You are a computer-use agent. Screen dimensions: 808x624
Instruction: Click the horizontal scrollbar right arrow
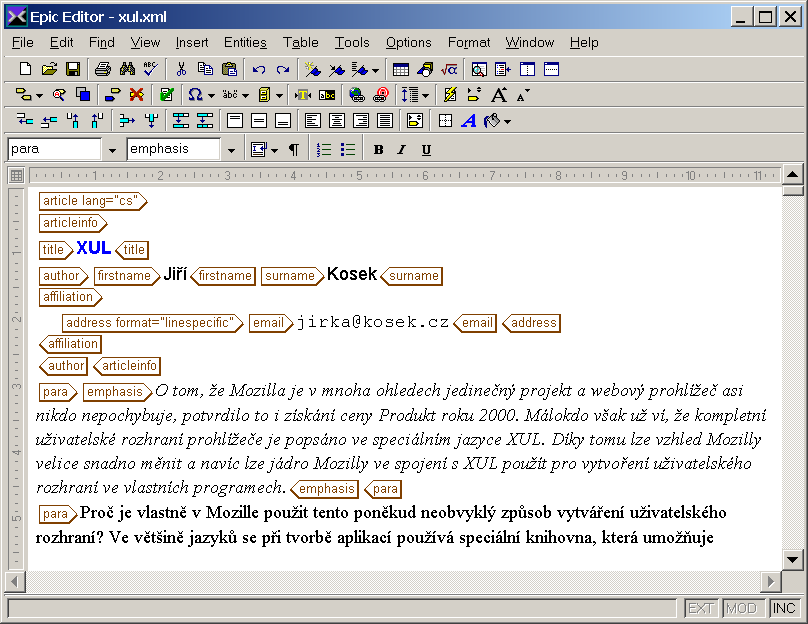coord(770,582)
